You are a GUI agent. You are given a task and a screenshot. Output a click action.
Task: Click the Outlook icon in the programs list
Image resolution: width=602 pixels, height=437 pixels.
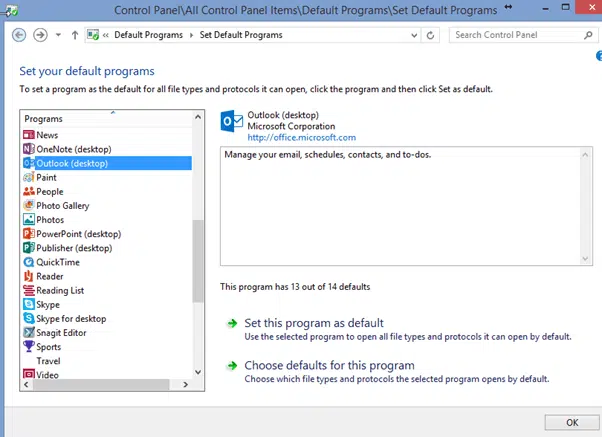29,163
